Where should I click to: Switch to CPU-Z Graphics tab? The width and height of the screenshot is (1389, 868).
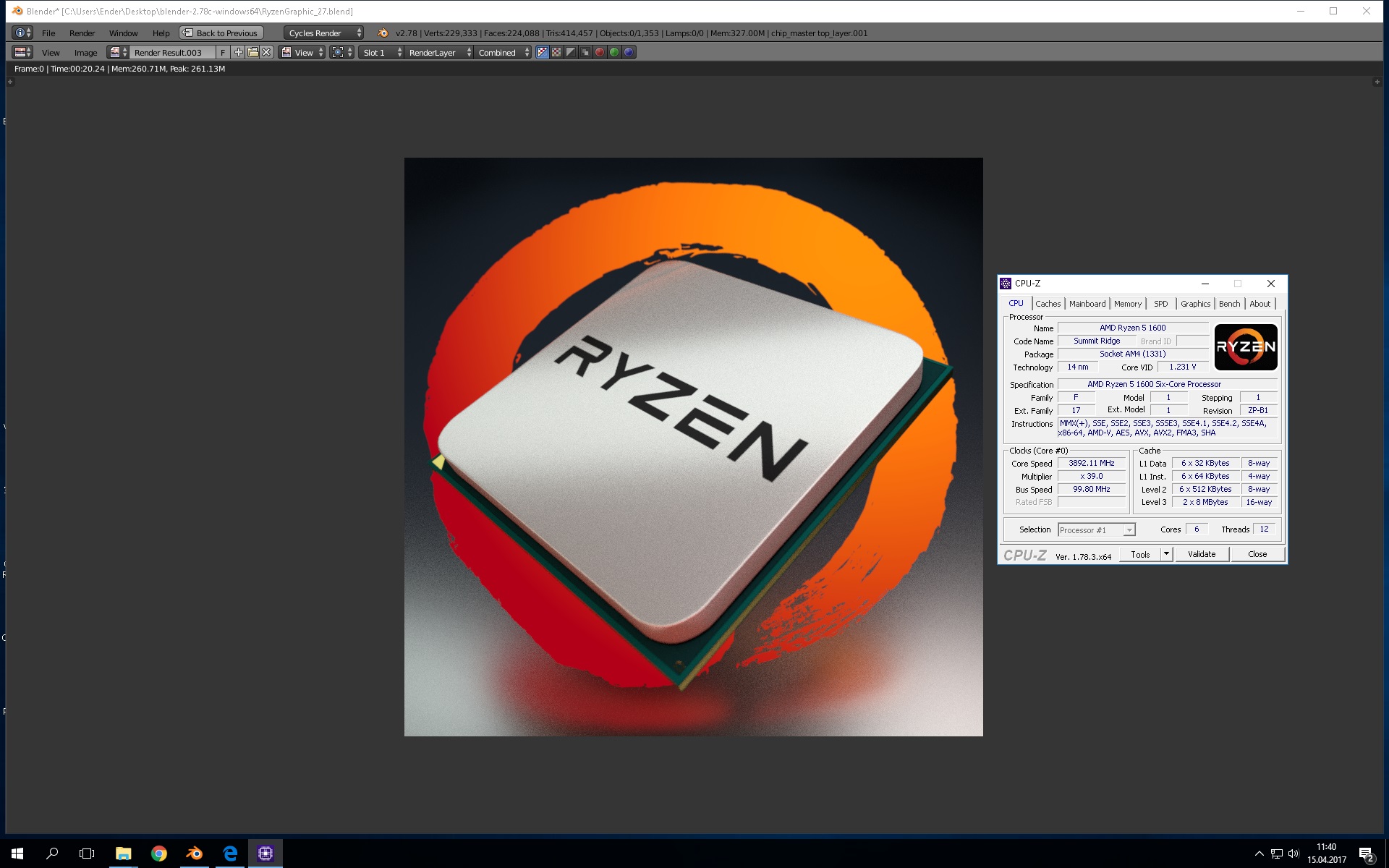(1195, 304)
